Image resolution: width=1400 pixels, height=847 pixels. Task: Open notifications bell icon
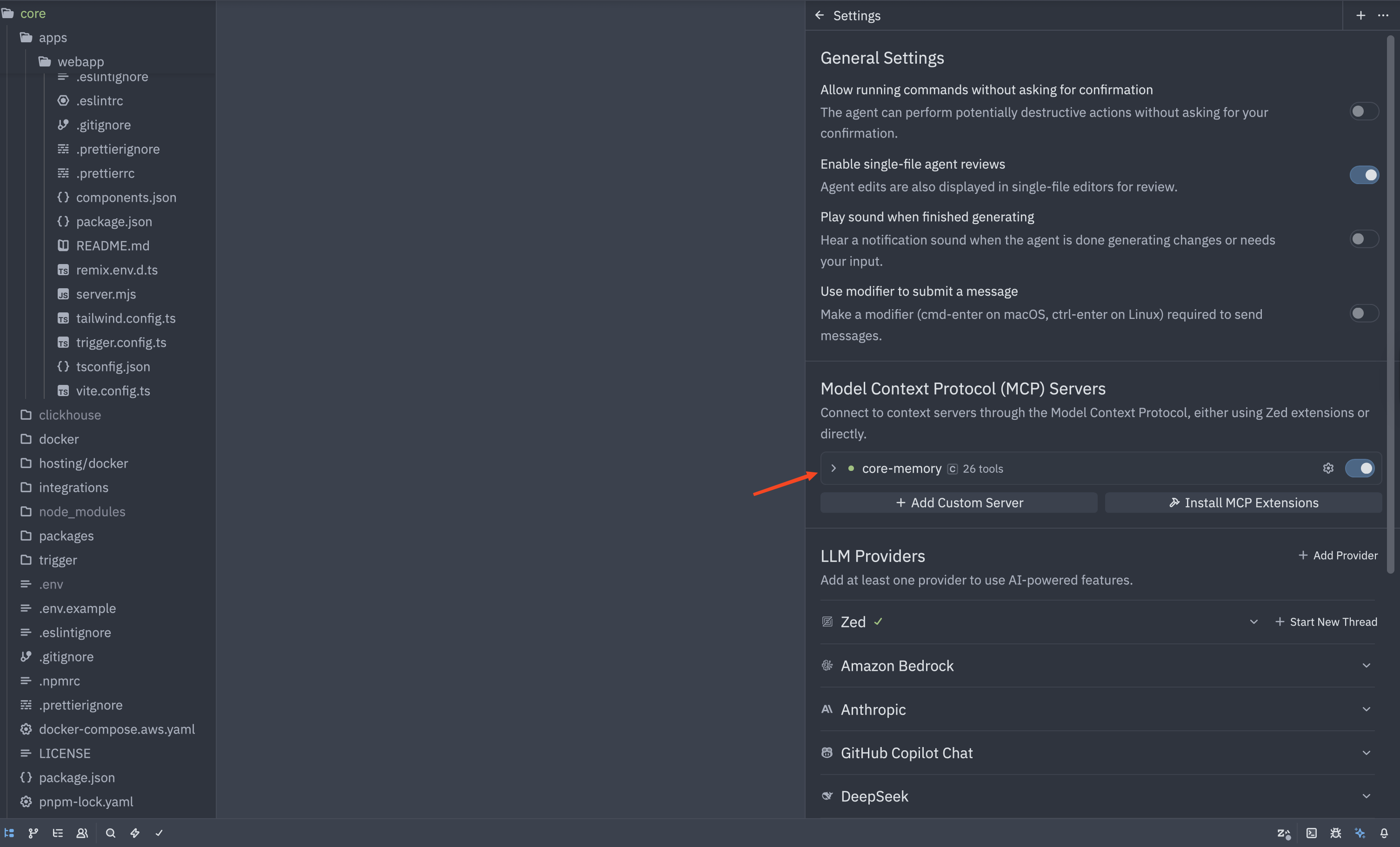pyautogui.click(x=1384, y=833)
